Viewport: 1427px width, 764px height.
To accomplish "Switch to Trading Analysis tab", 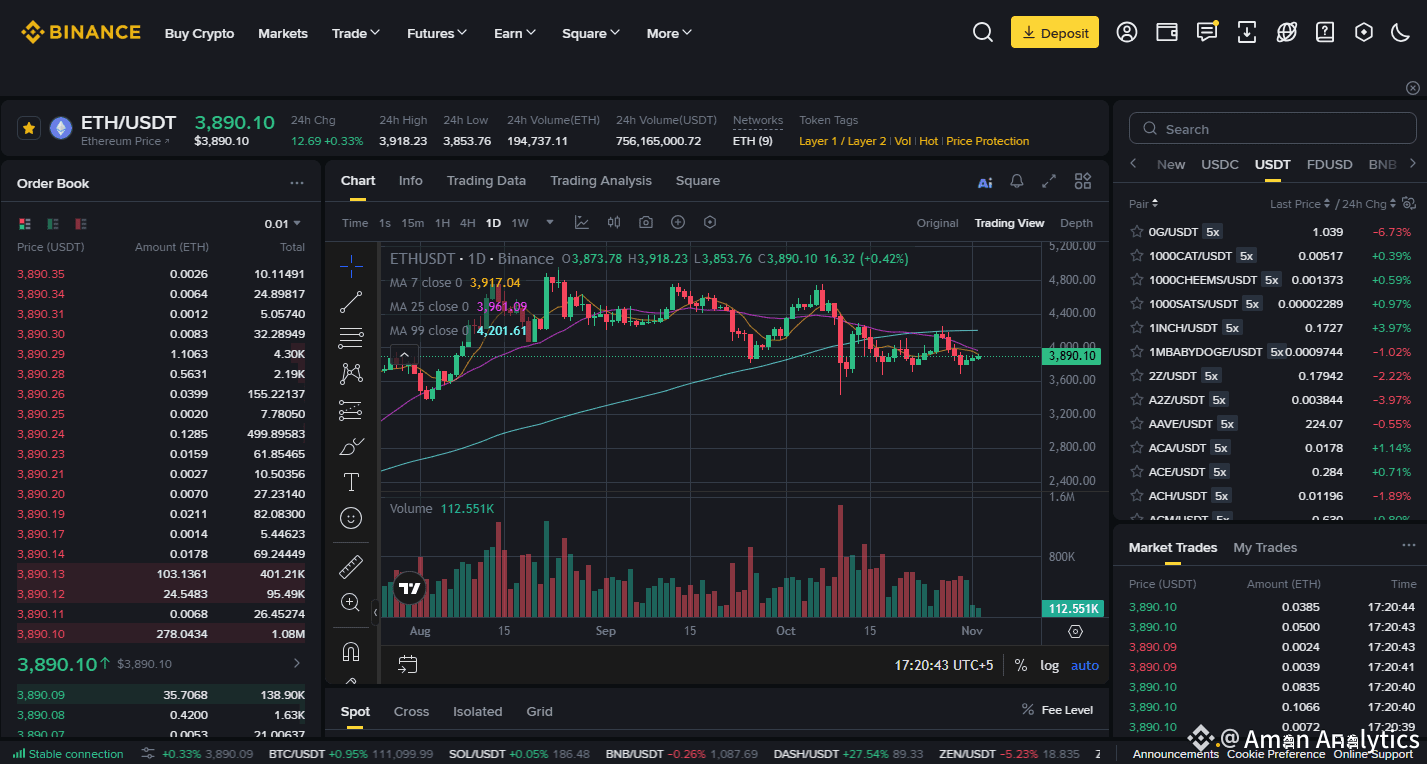I will (601, 181).
